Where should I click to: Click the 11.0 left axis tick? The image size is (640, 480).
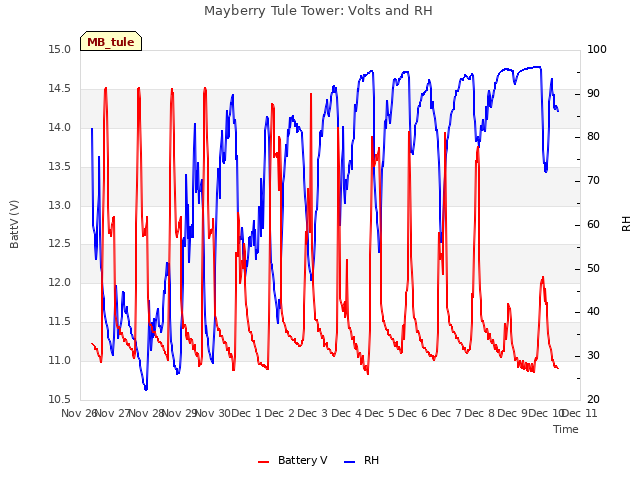click(60, 360)
